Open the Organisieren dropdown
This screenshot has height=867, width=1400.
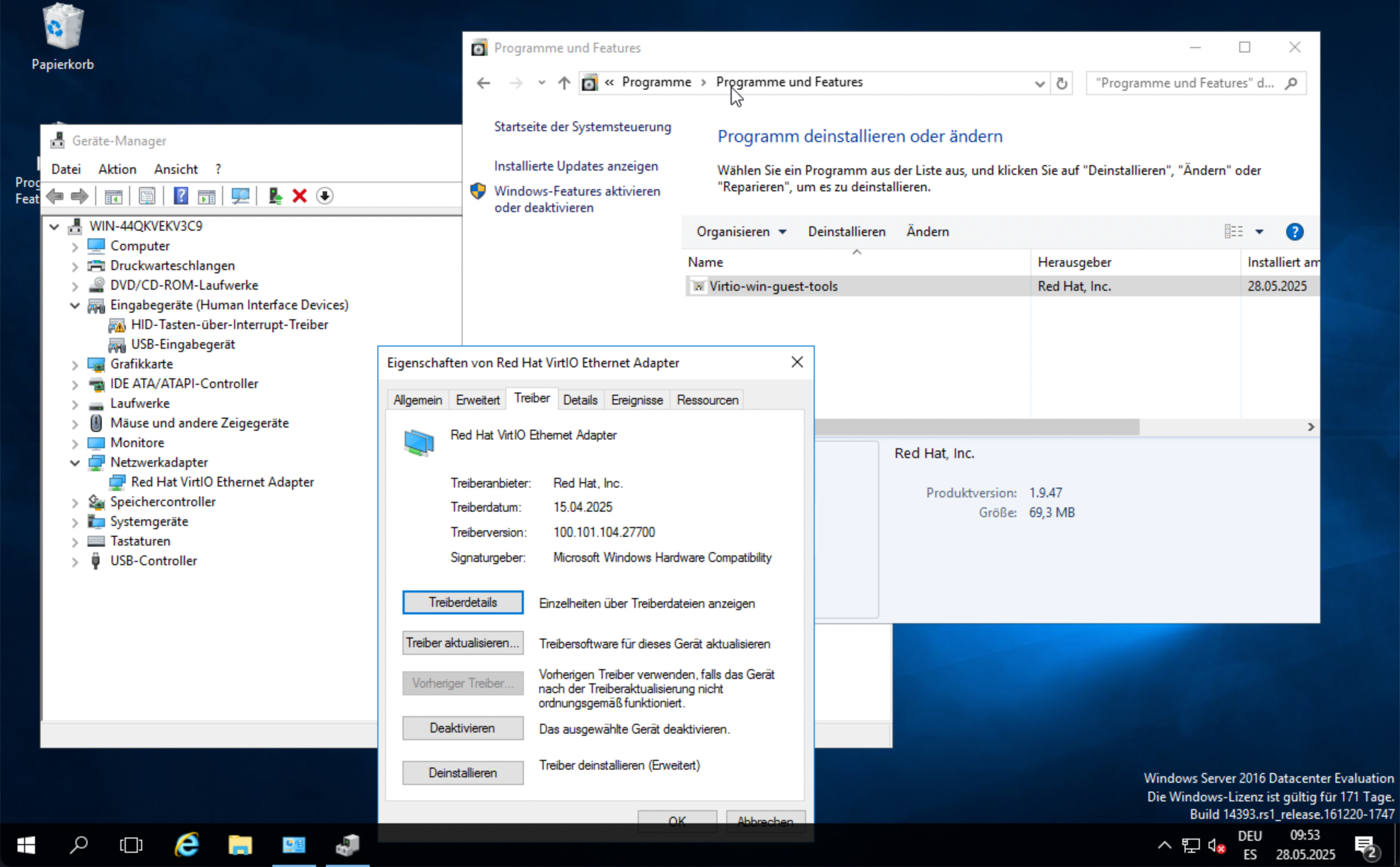740,232
